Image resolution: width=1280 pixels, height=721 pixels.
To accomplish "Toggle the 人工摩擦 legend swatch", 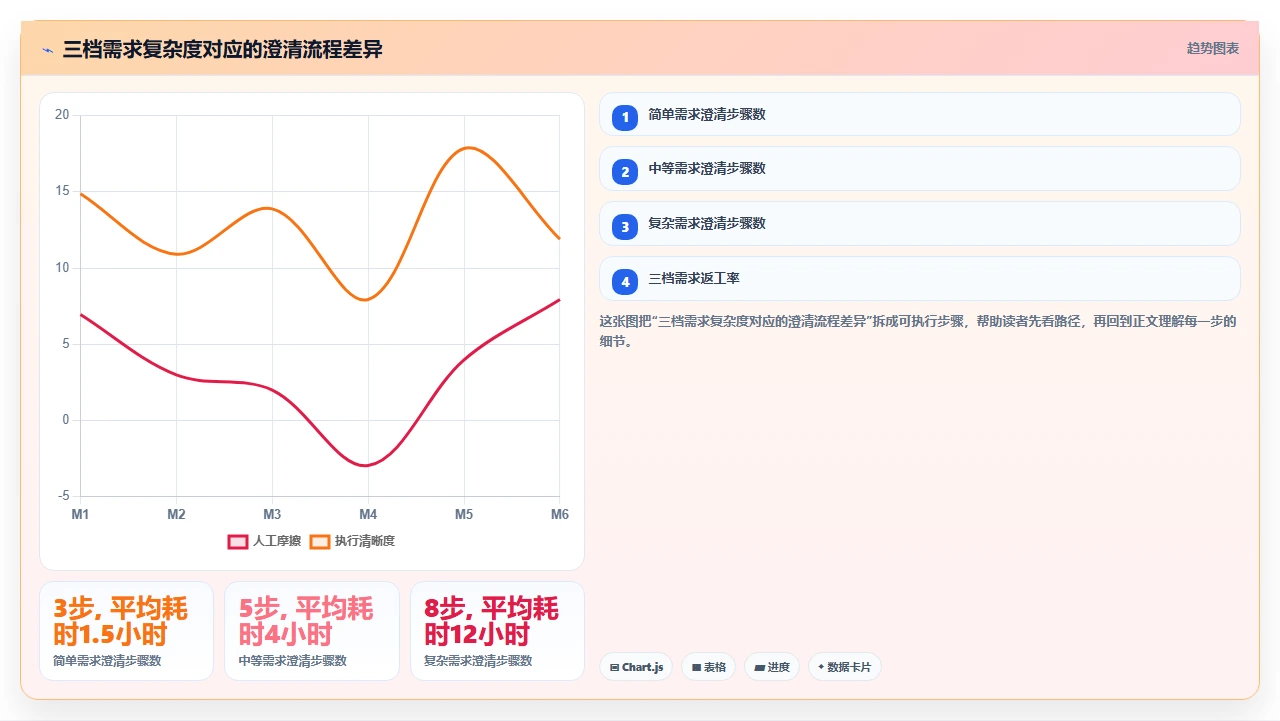I will [x=238, y=541].
